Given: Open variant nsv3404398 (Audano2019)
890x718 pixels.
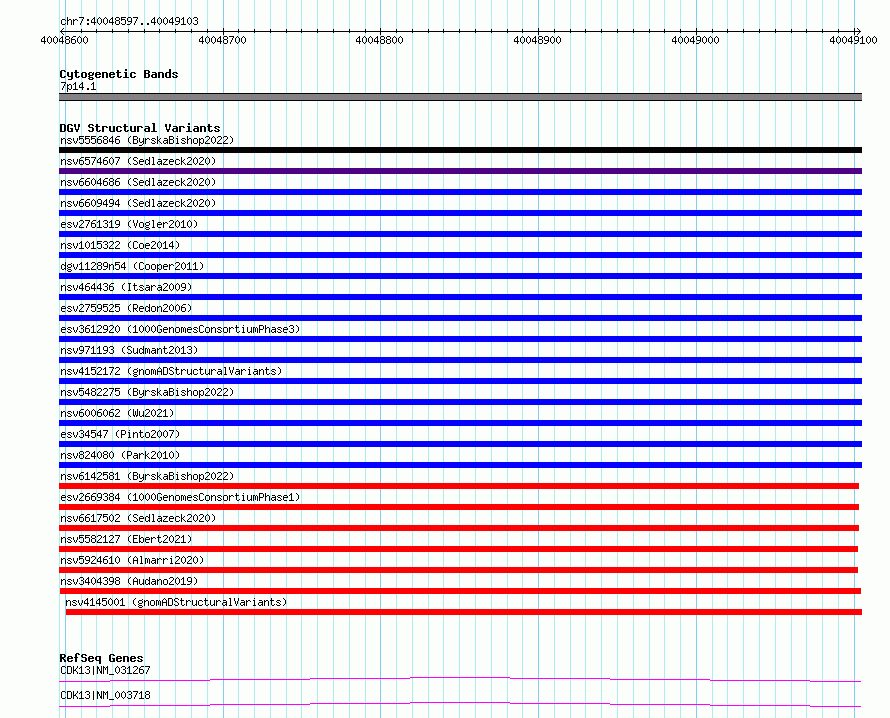Looking at the screenshot, I should pyautogui.click(x=129, y=581).
